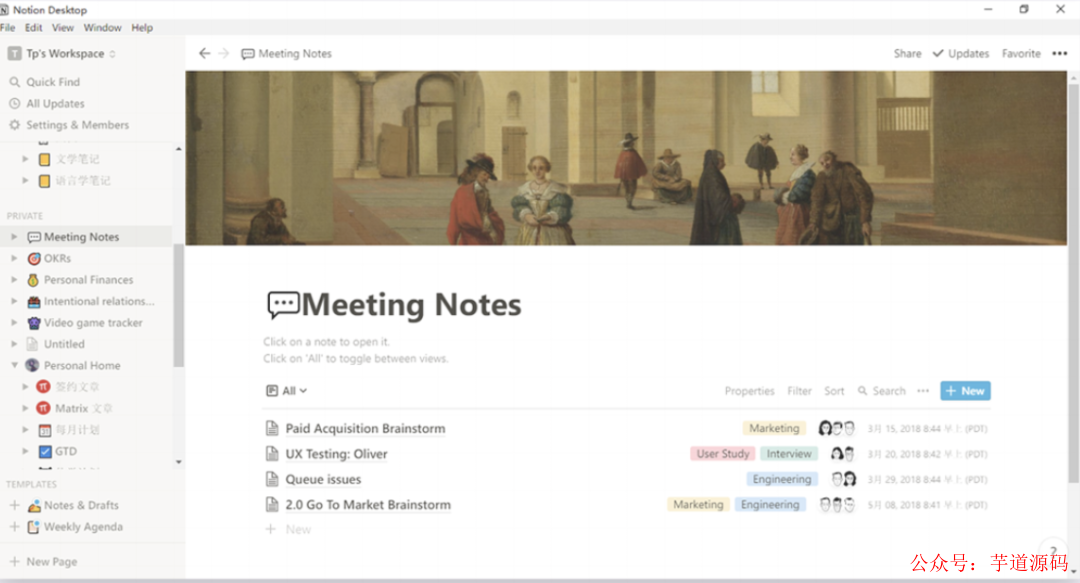Open the View menu
1080x583 pixels.
click(63, 28)
